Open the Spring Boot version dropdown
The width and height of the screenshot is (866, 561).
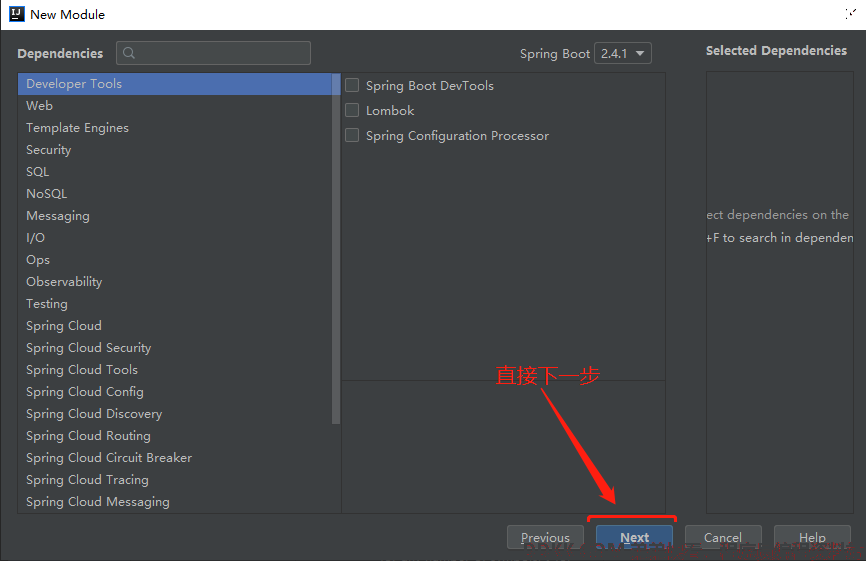tap(622, 54)
